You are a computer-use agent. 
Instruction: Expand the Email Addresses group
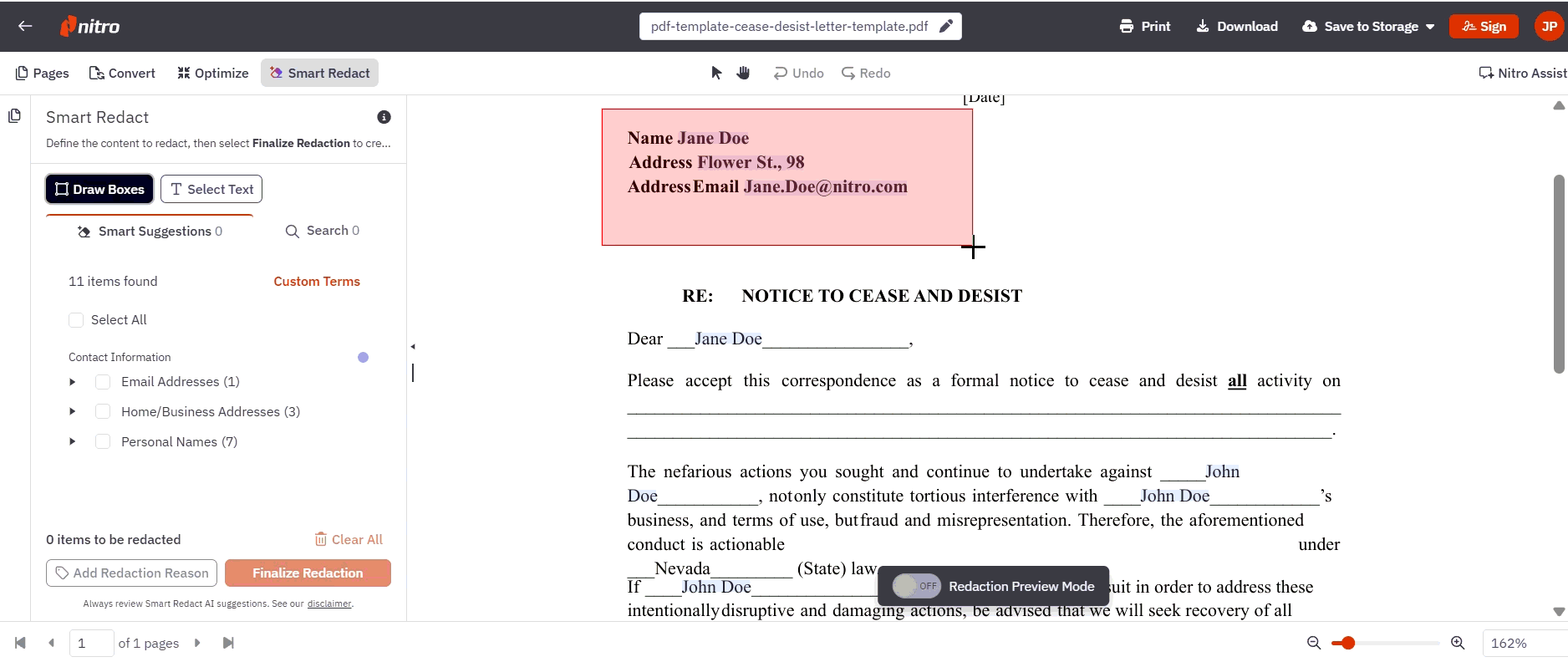click(73, 382)
